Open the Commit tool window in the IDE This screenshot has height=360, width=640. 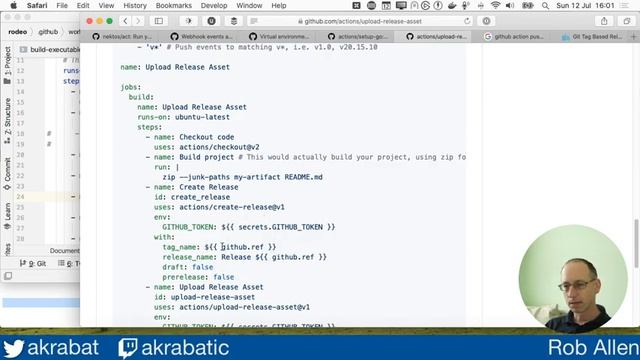tap(7, 174)
